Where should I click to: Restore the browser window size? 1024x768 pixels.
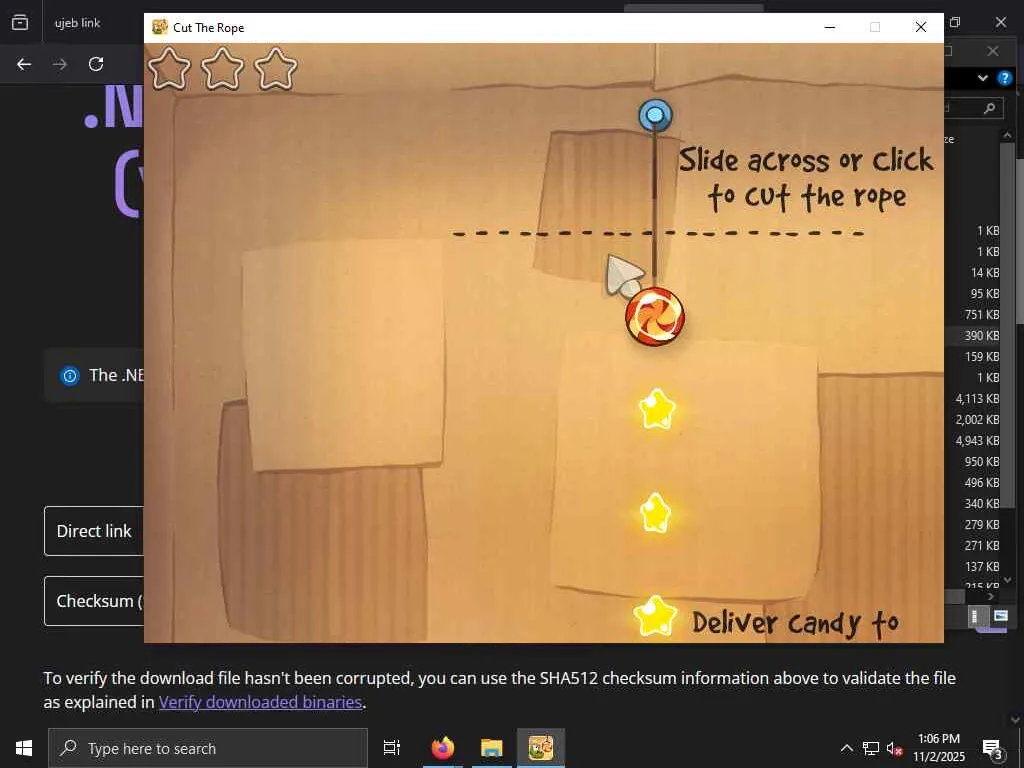(955, 22)
